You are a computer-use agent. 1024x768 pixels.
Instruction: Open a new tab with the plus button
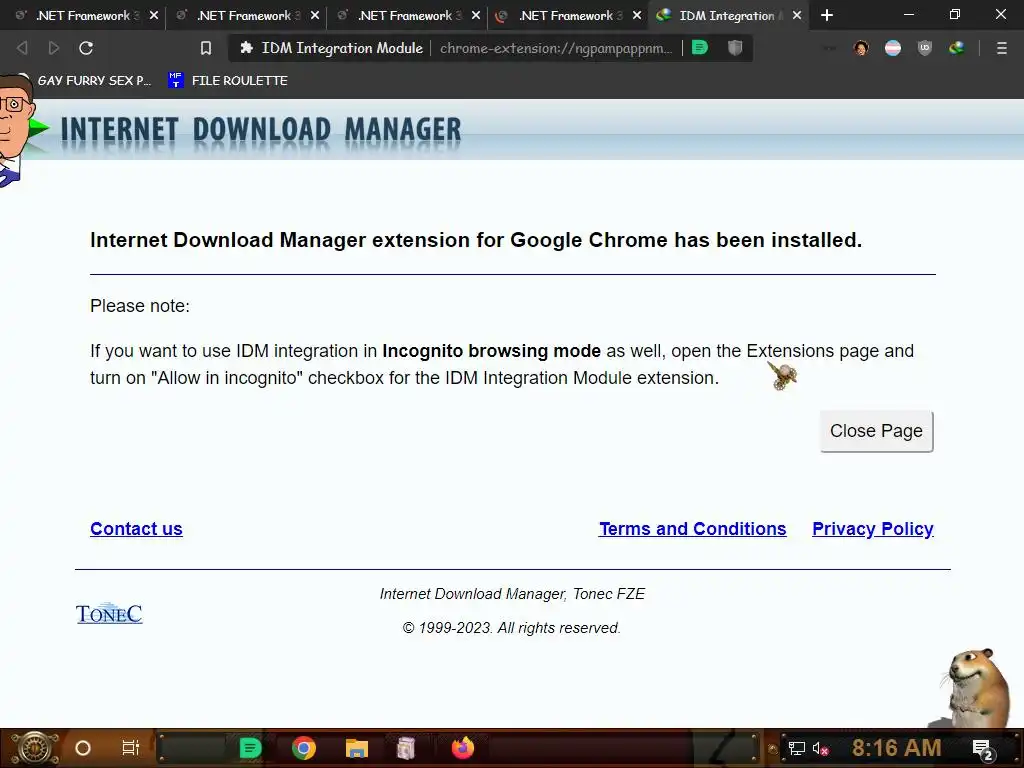click(827, 15)
